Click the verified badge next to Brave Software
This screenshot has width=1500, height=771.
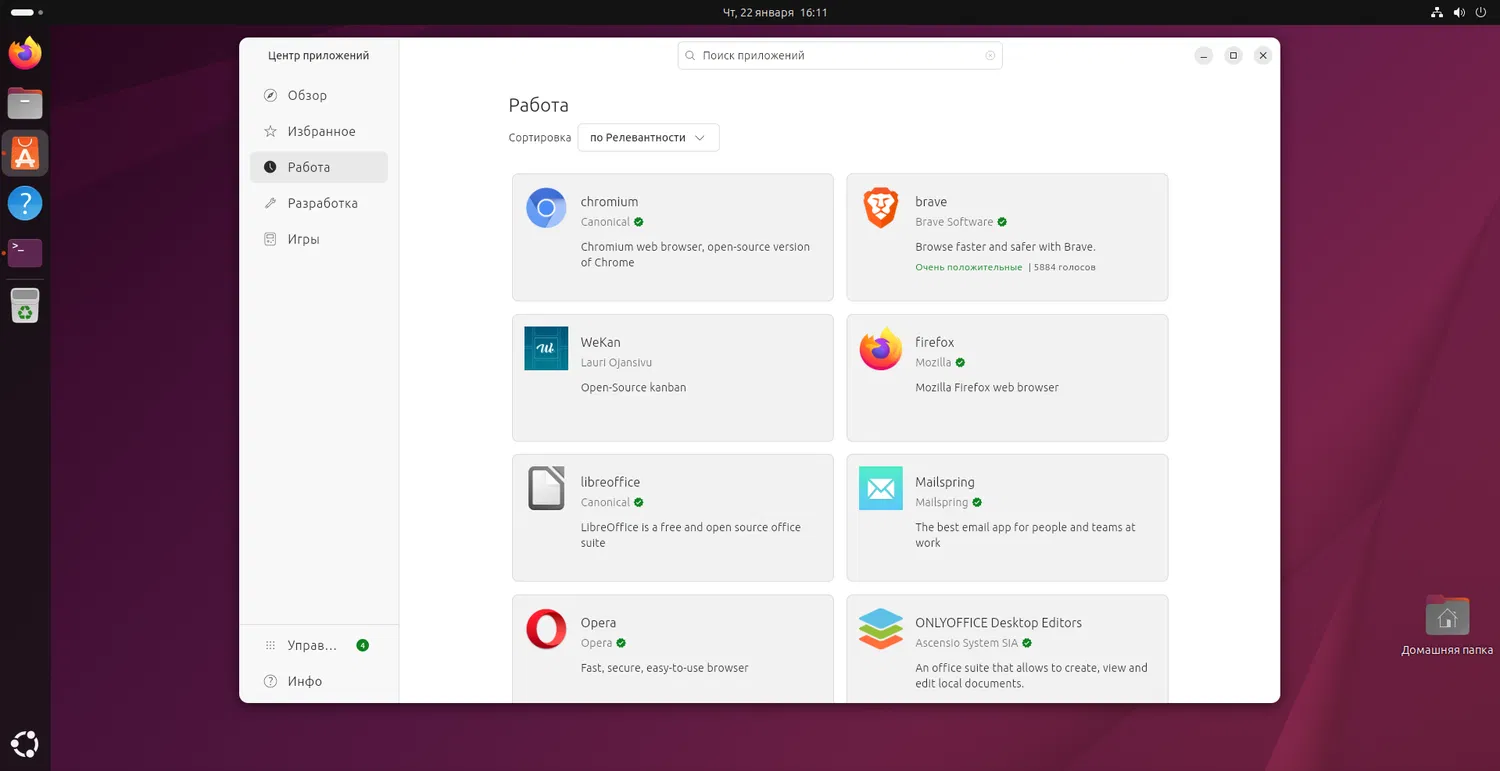(1002, 222)
